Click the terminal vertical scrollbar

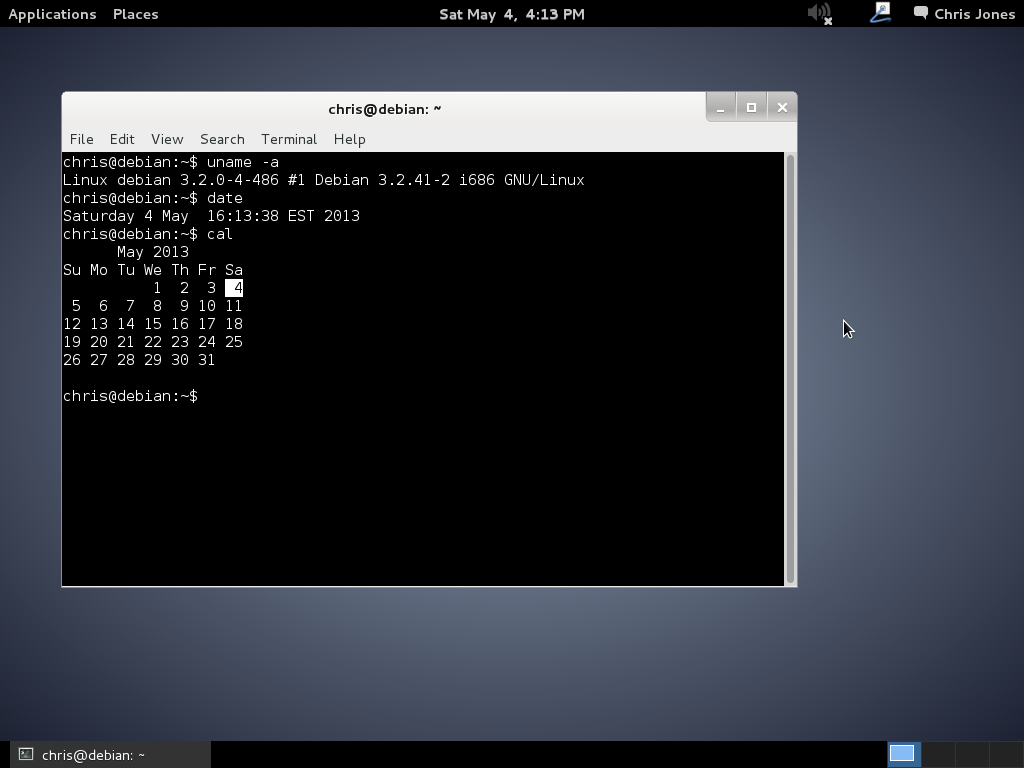[790, 369]
